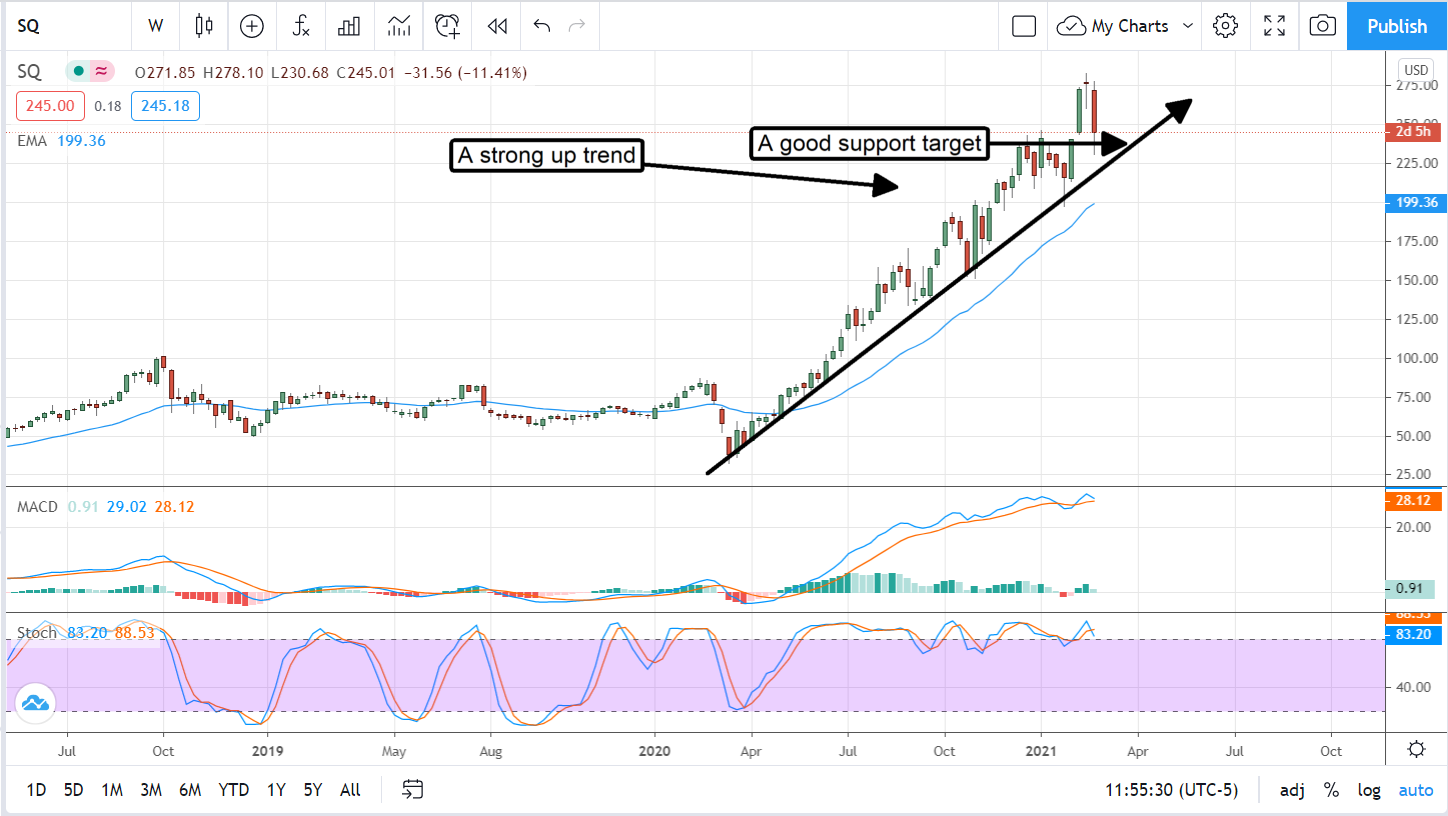Open financials bar chart icon
The height and width of the screenshot is (816, 1448).
click(349, 26)
